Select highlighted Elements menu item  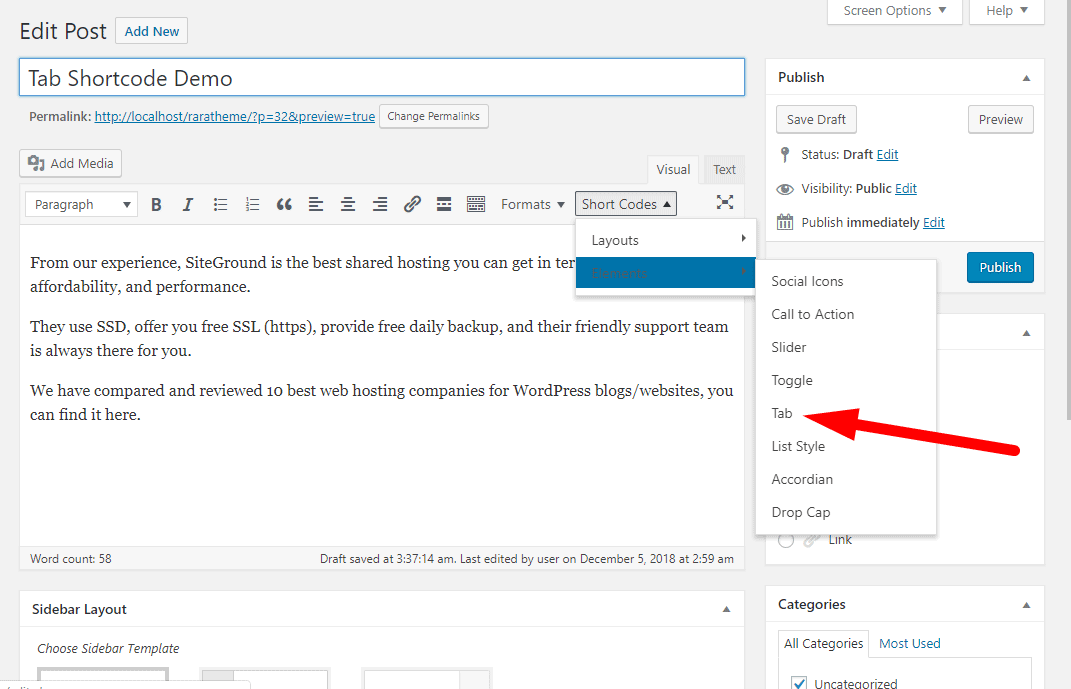point(666,273)
